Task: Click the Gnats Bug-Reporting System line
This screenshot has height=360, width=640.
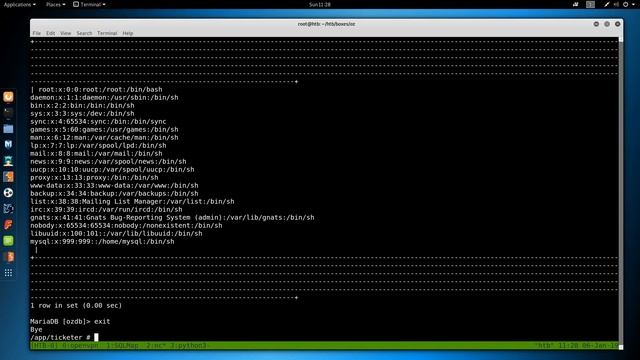Action: coord(172,218)
